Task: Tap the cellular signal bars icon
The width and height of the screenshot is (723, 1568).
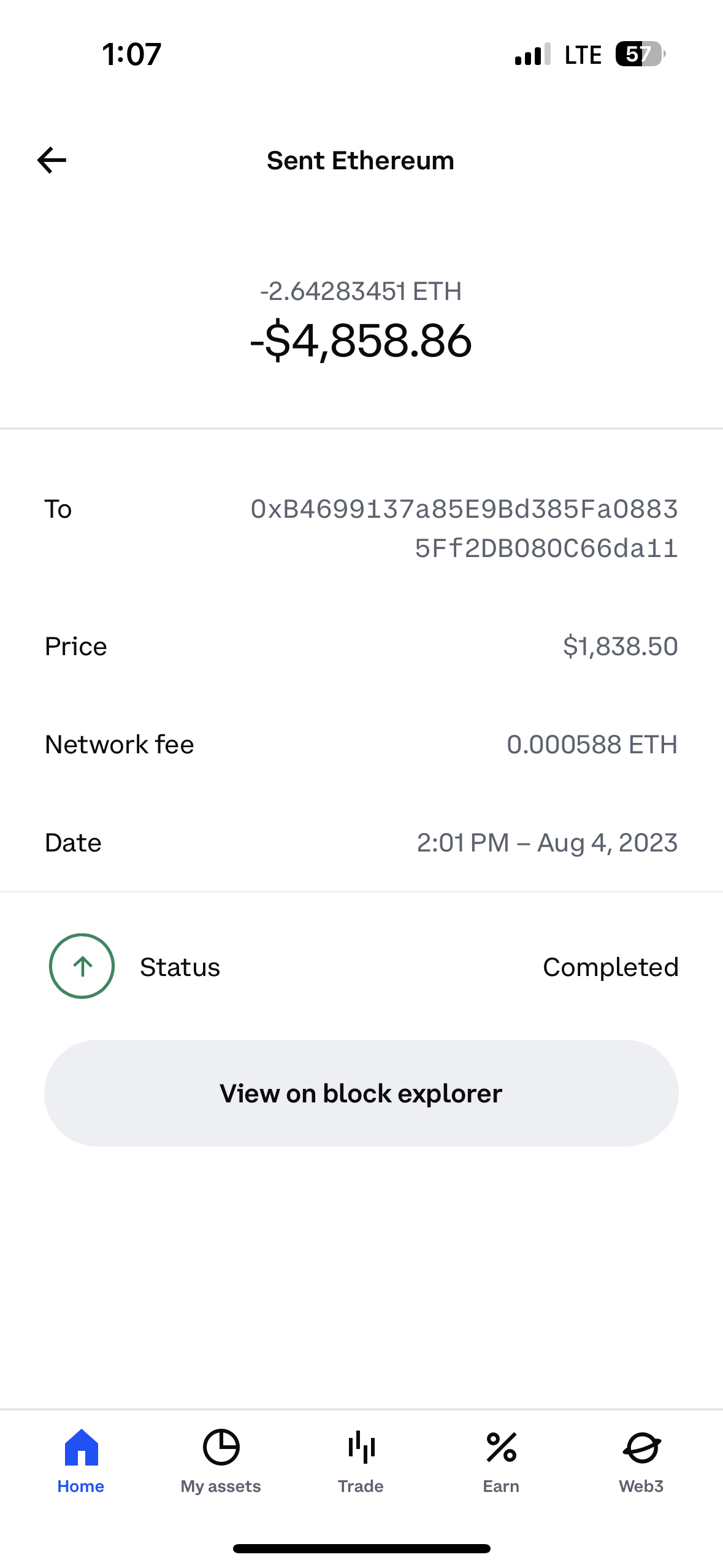Action: pos(532,55)
